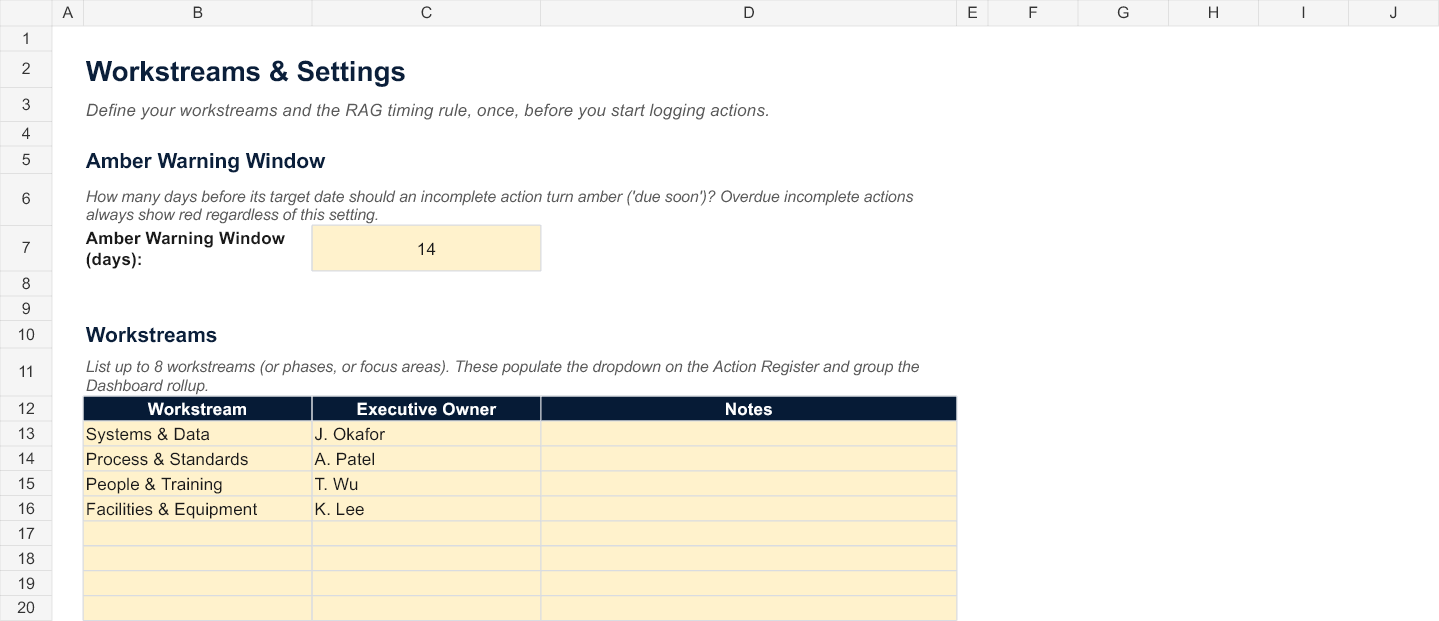Select the Notes cell for Facilities & Equipment
The image size is (1439, 621).
(x=749, y=509)
